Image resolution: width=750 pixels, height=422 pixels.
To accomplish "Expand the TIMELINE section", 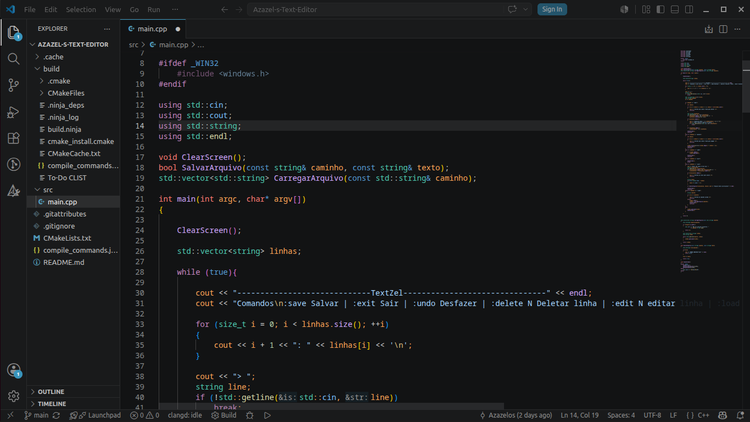I will coord(74,403).
